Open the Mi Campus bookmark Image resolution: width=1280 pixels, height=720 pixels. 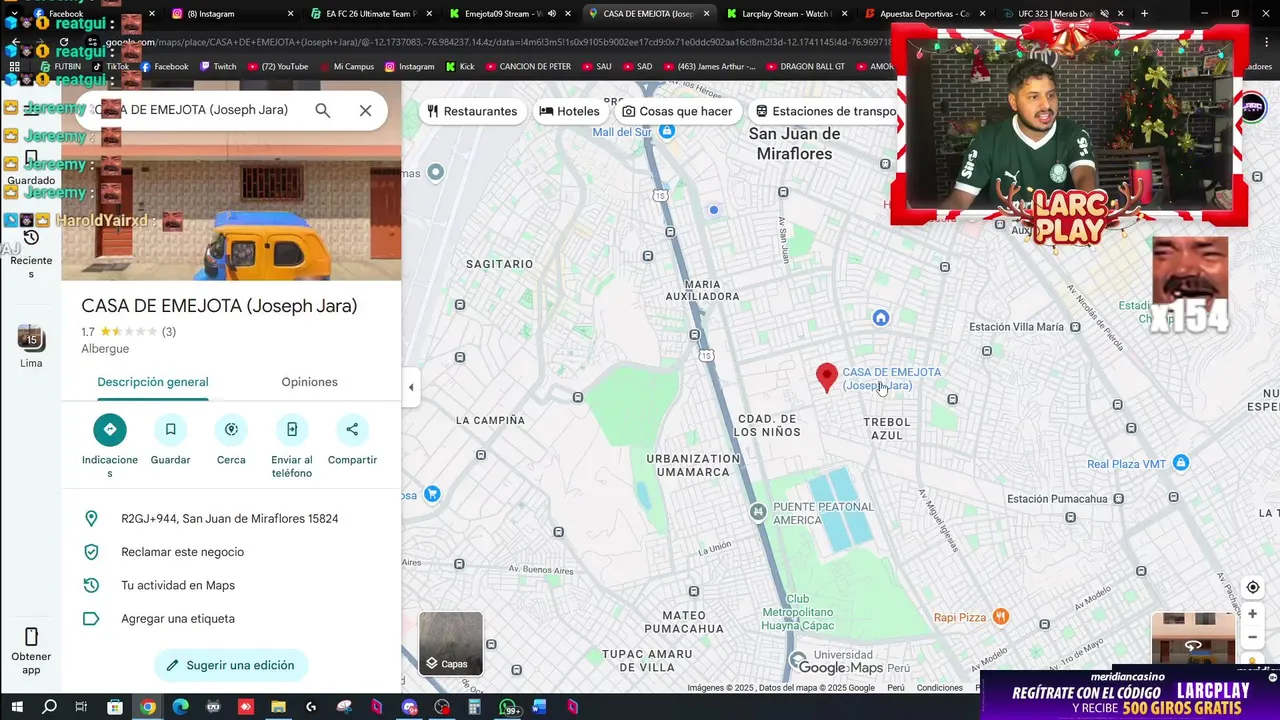(346, 67)
